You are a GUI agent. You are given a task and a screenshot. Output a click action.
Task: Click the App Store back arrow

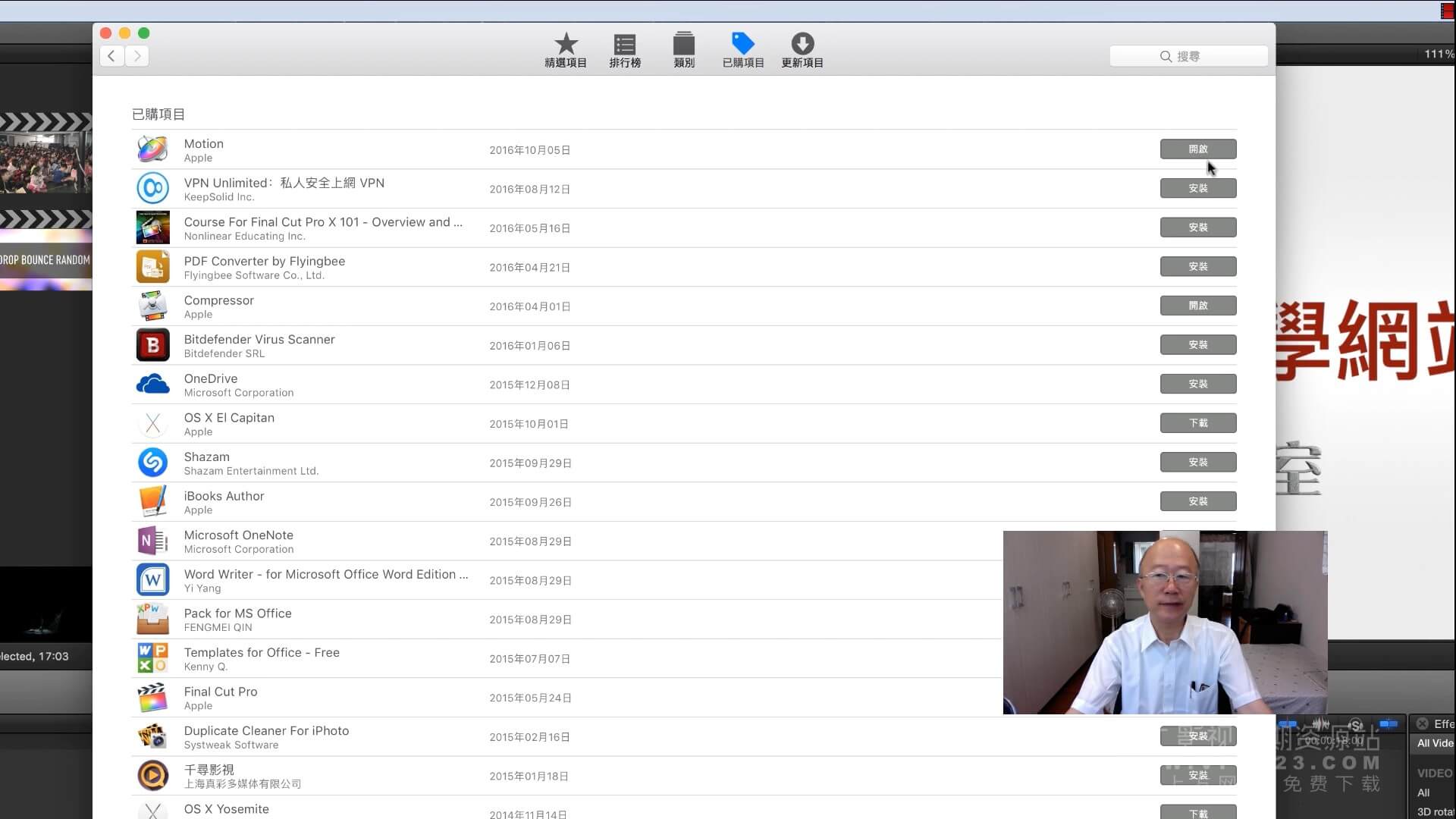tap(111, 55)
